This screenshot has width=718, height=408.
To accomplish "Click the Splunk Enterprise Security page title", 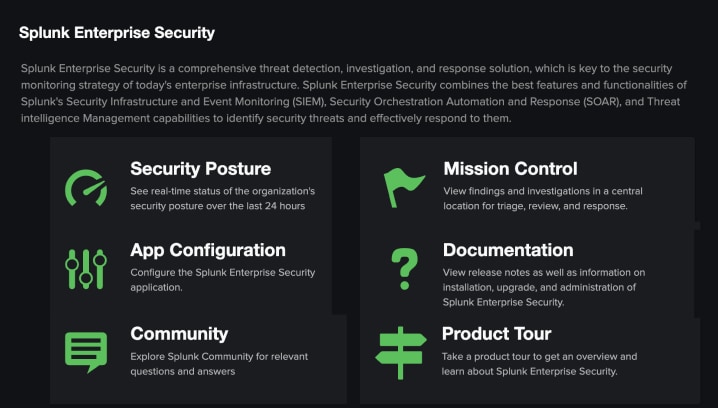I will point(117,33).
